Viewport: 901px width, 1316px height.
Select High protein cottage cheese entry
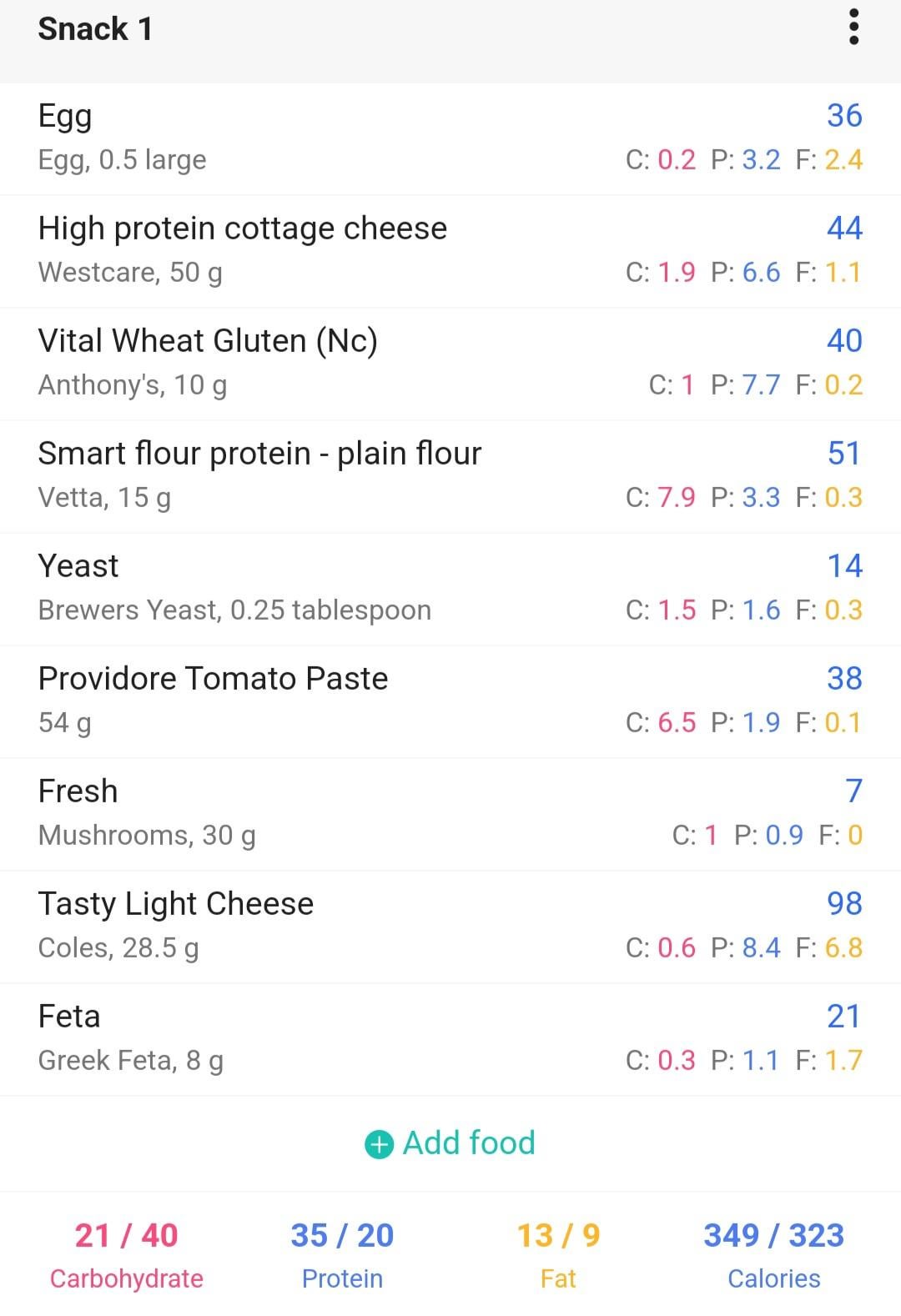click(x=450, y=251)
